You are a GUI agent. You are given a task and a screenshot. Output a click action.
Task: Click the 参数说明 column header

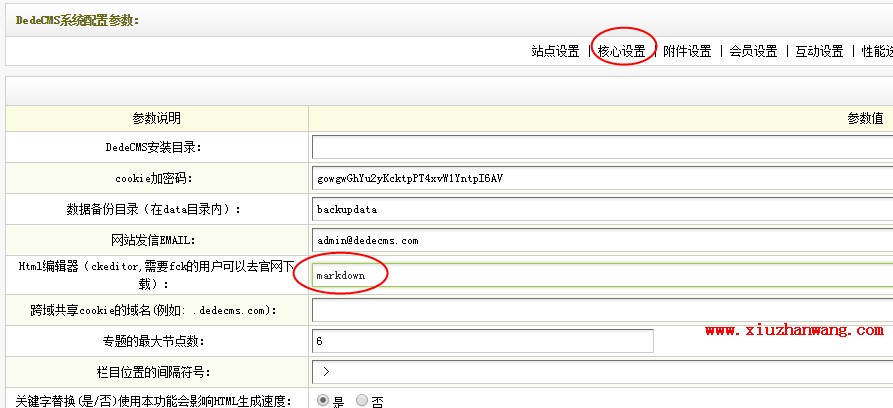(156, 118)
